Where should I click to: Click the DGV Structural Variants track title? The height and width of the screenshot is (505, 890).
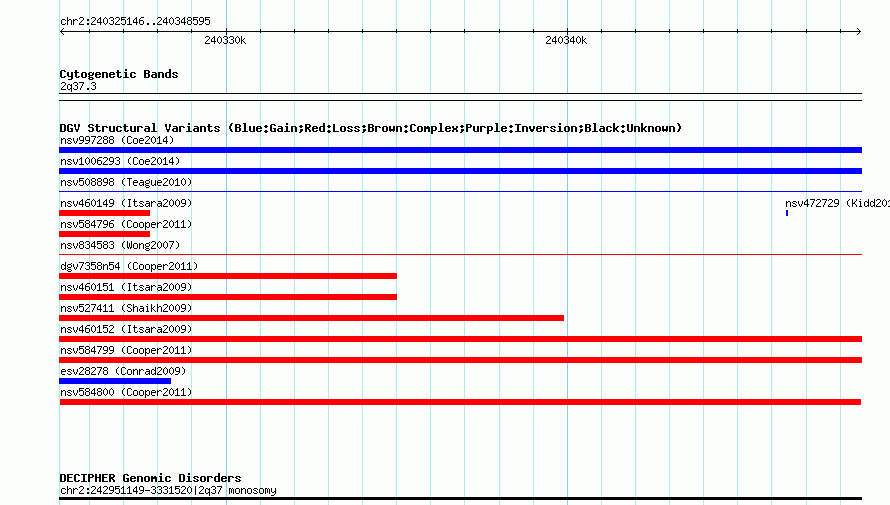tap(370, 128)
